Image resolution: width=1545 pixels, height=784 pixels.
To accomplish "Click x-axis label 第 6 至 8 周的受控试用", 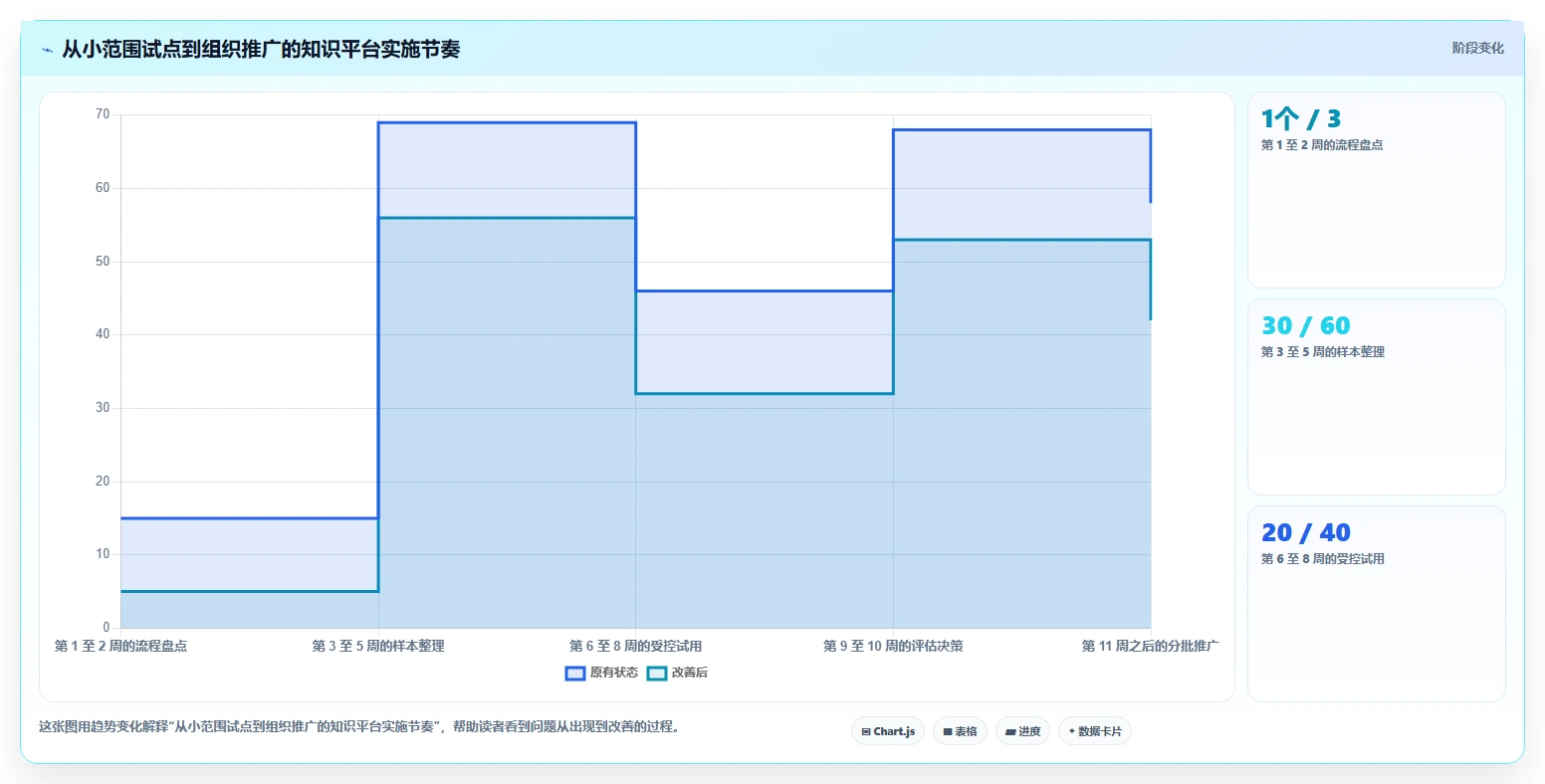I will click(635, 647).
